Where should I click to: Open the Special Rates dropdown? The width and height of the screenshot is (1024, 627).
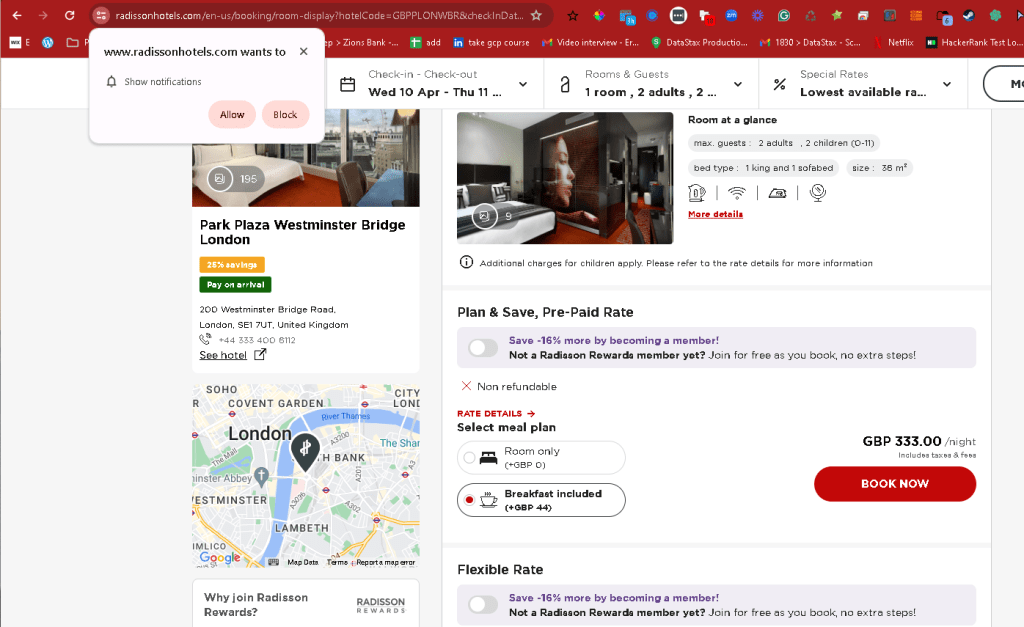pos(863,84)
